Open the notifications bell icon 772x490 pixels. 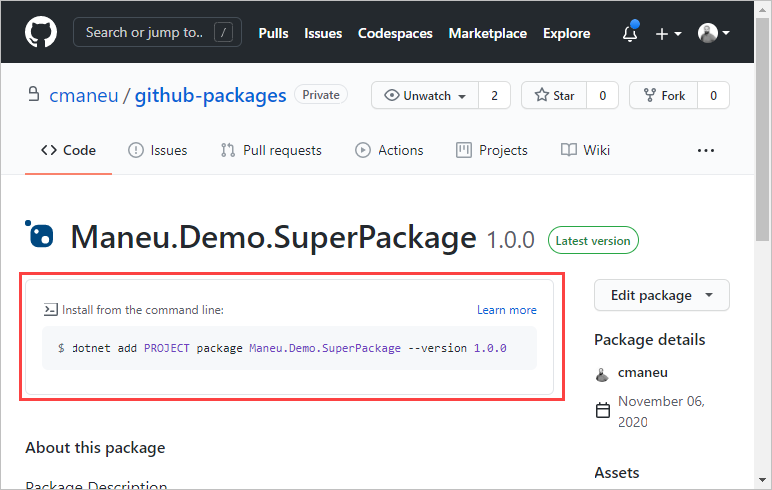point(630,33)
